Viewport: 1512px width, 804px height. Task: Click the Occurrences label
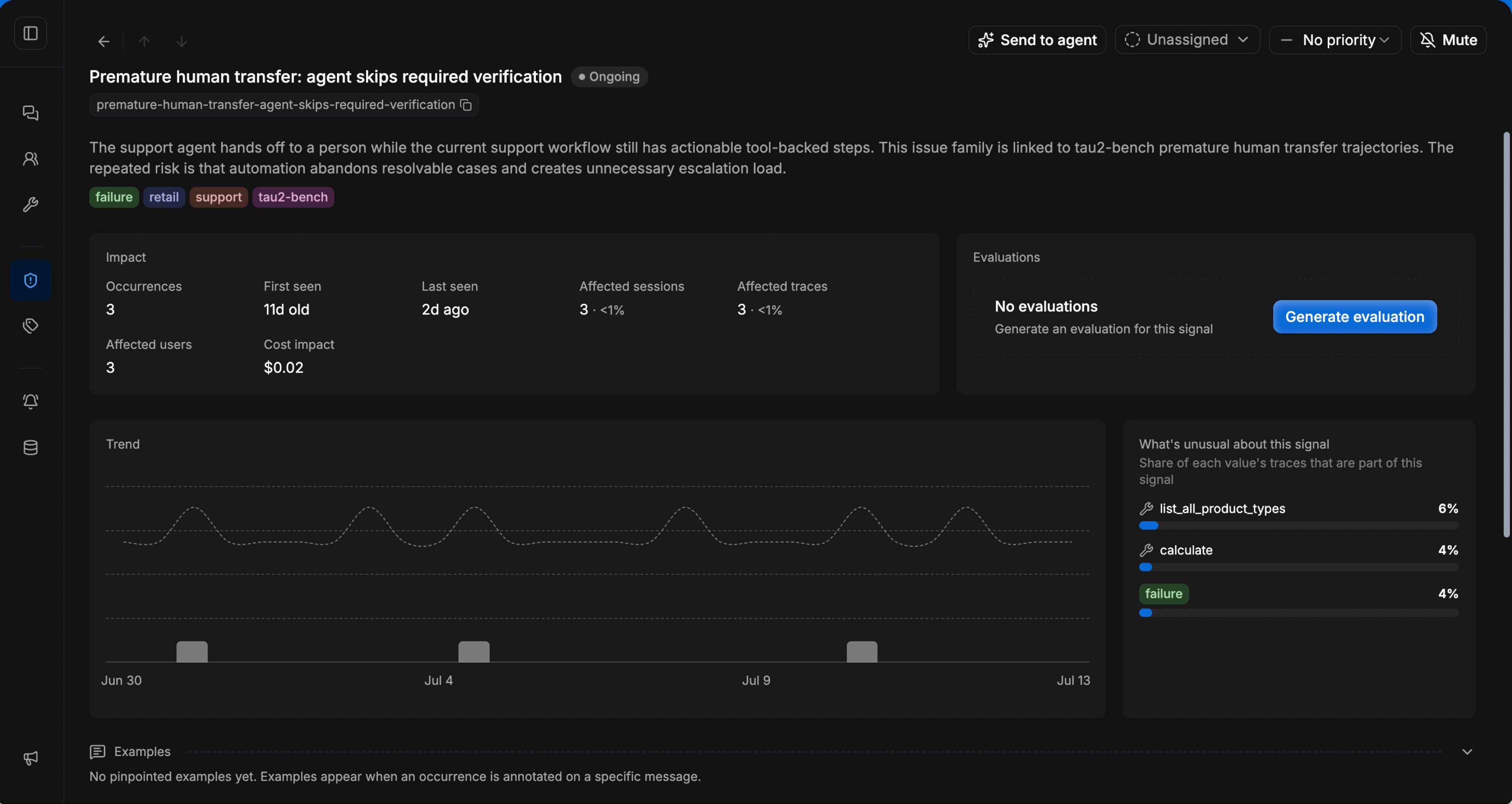(x=144, y=286)
